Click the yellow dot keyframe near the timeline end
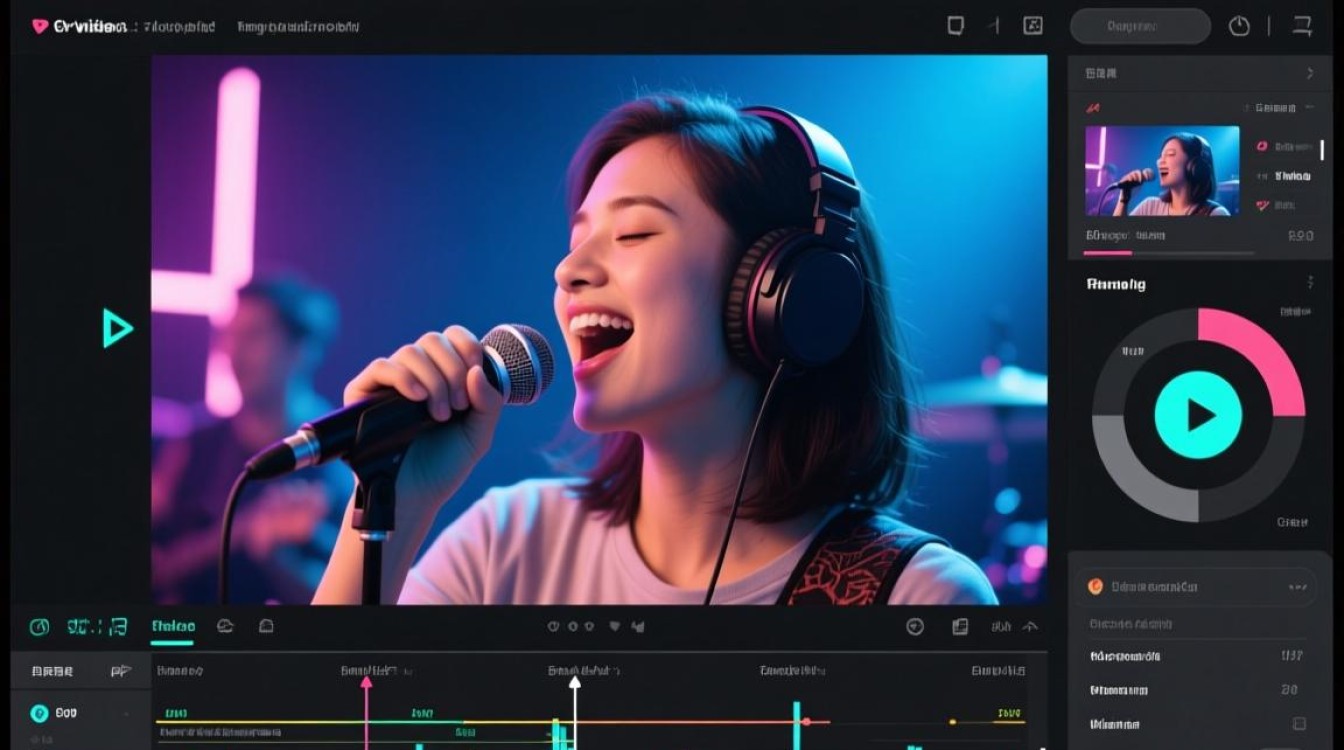Screen dimensions: 1344x750 (x=952, y=721)
